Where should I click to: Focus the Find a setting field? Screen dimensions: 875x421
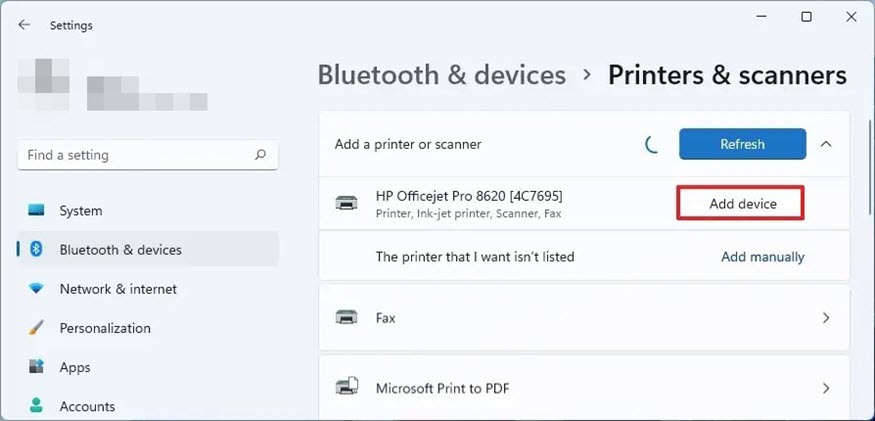(135, 155)
